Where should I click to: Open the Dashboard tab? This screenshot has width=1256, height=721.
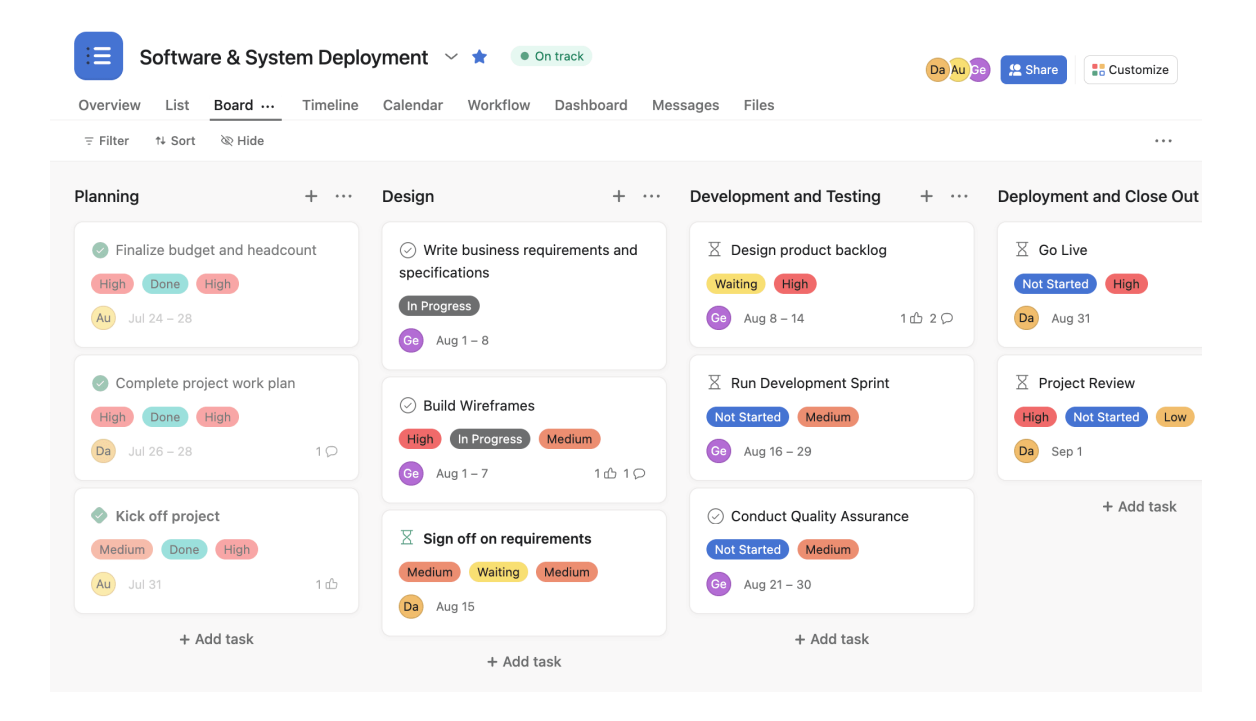591,105
